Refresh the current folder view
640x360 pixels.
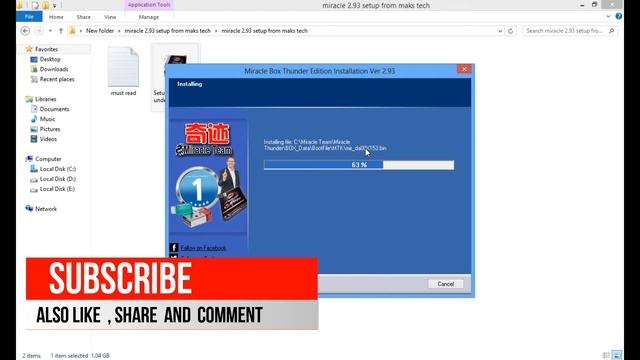point(510,31)
